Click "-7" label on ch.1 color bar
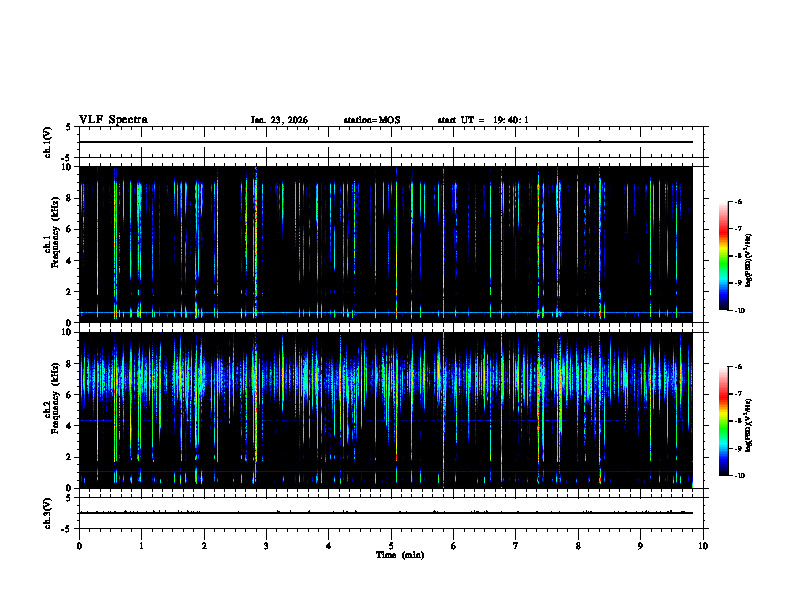Viewport: 792px width, 612px height. pos(737,229)
